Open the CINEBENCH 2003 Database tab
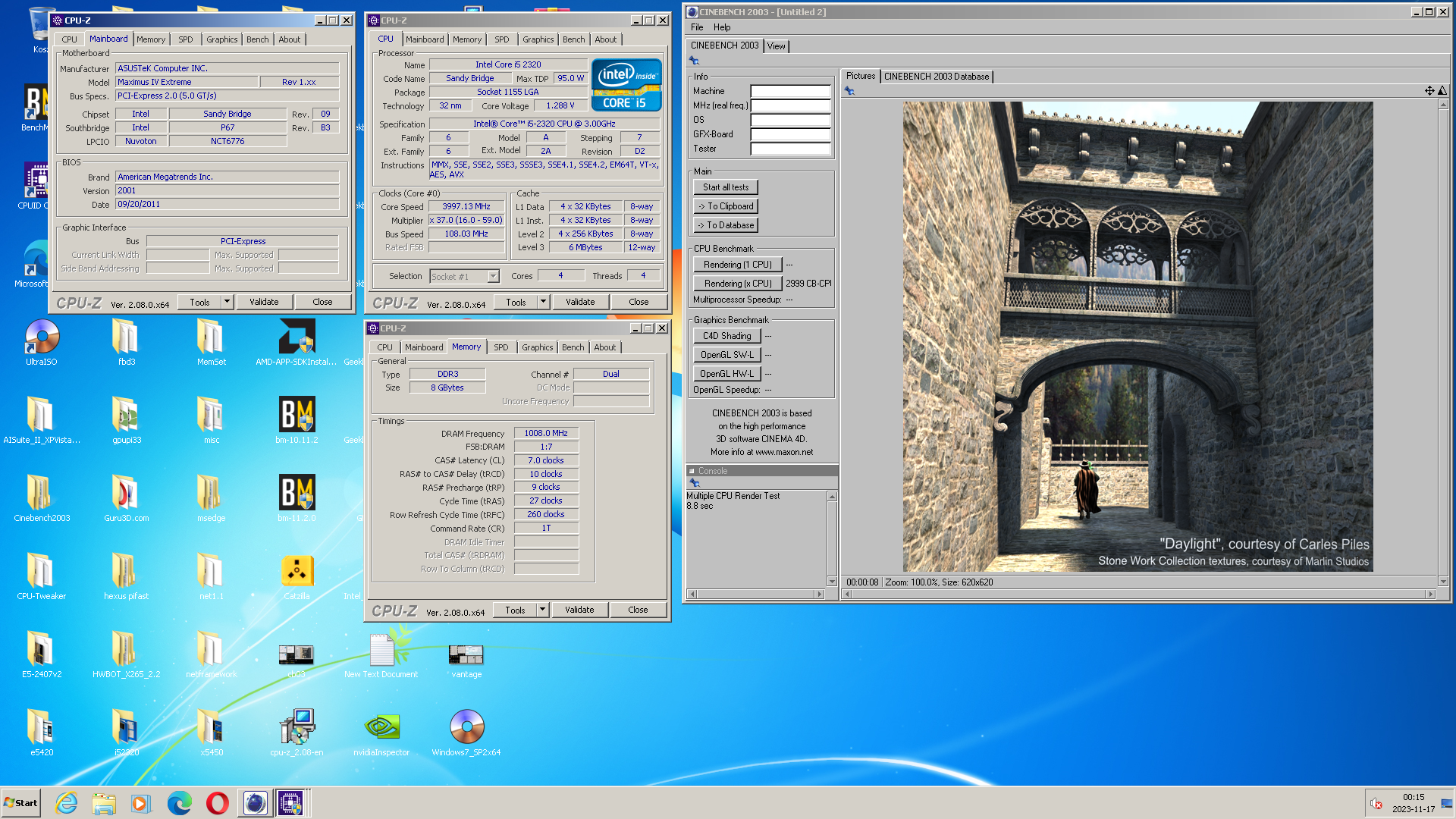This screenshot has width=1456, height=819. point(937,77)
